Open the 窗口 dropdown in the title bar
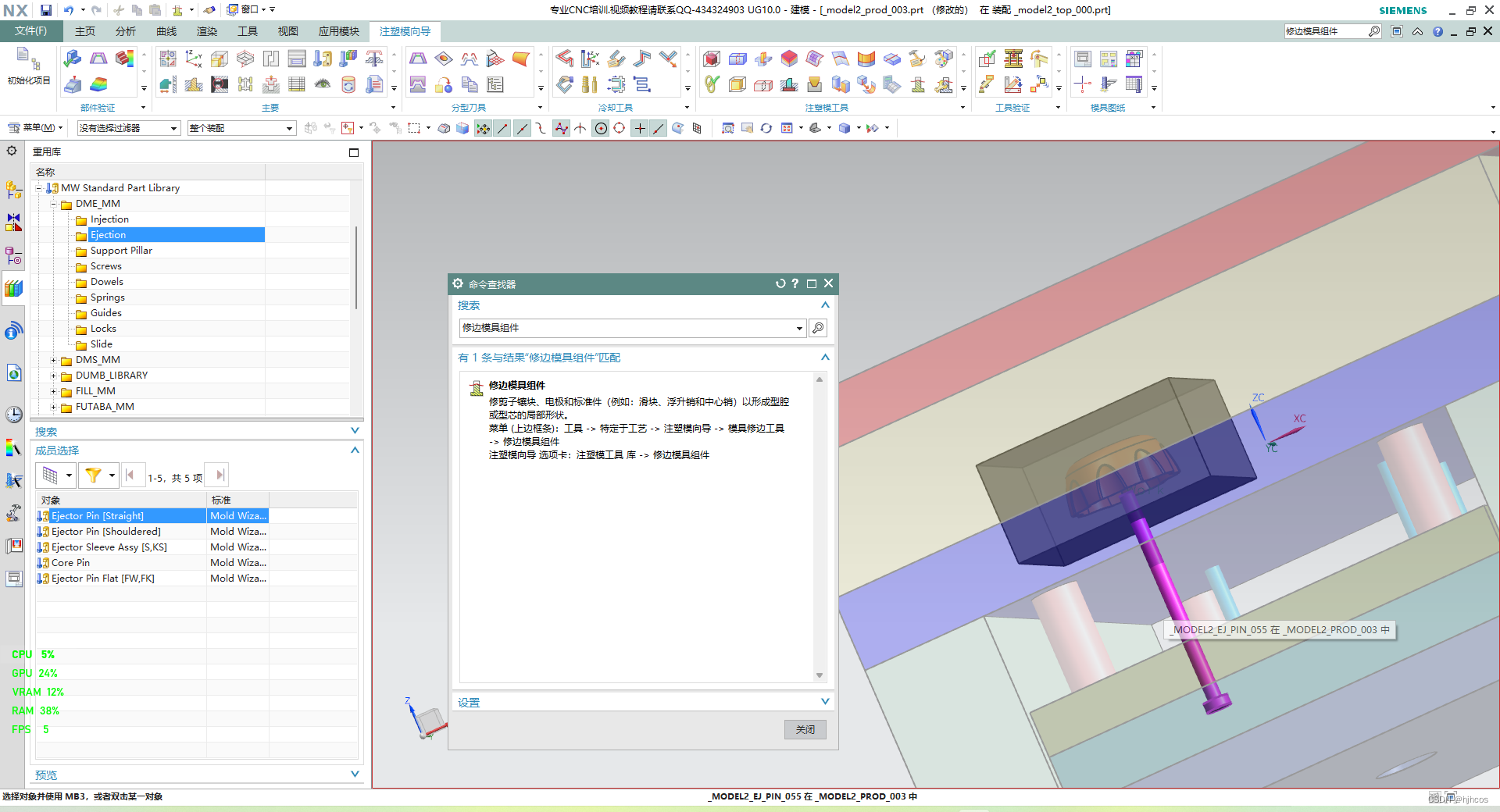This screenshot has height=812, width=1500. coord(250,10)
